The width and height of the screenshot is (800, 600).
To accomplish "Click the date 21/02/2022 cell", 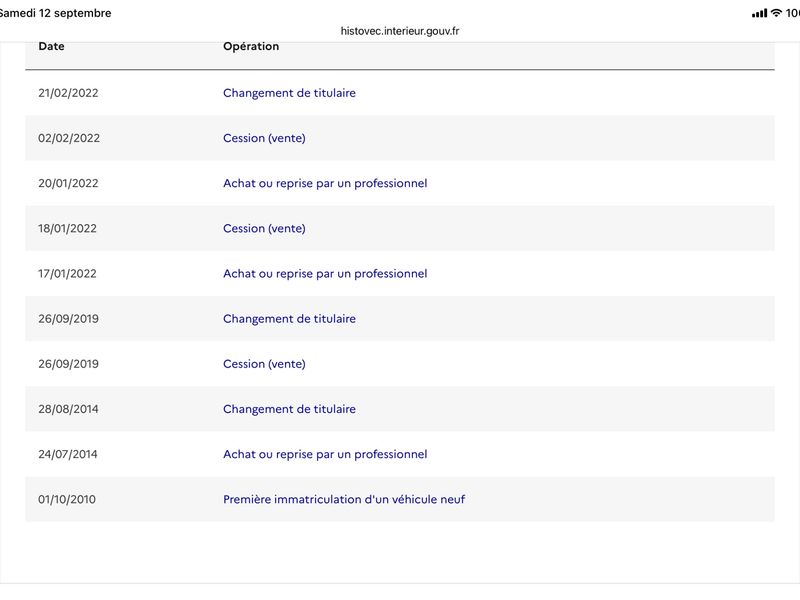I will (x=68, y=93).
